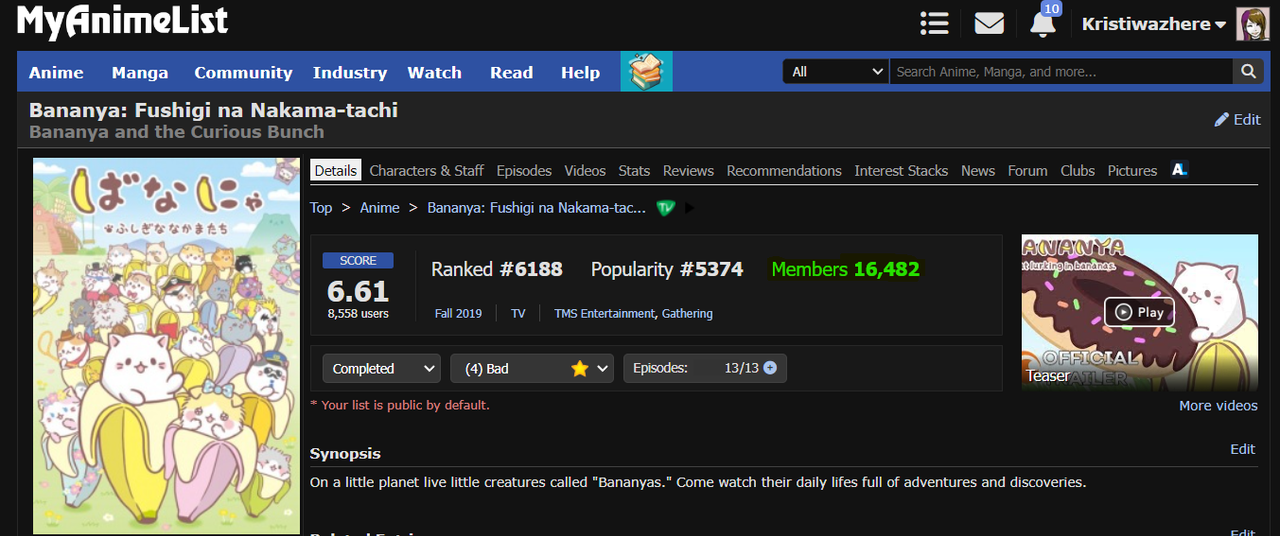Screen dimensions: 1280x536
Task: Open the messages envelope icon
Action: tap(989, 23)
